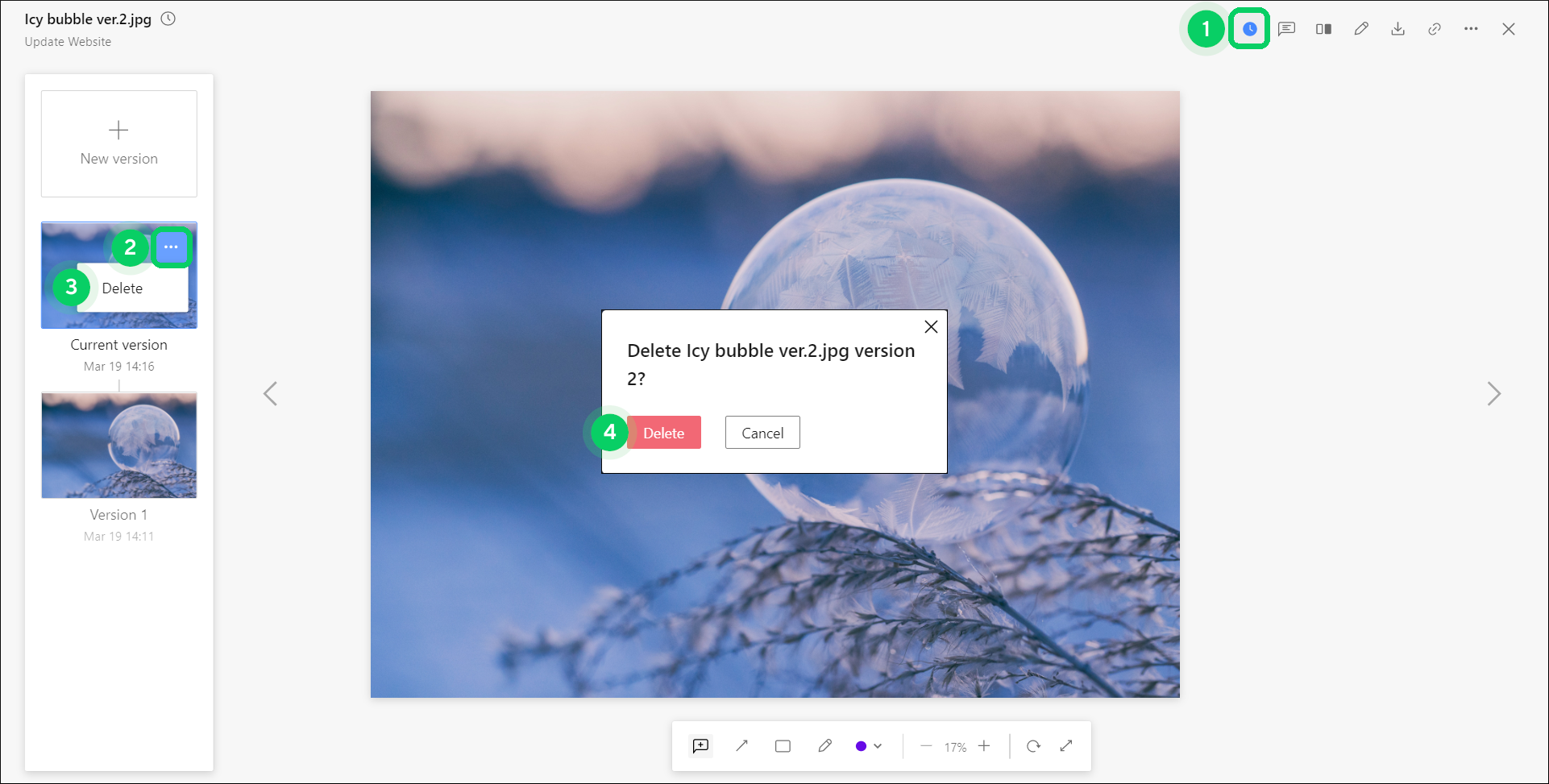Open the current version three-dot menu

171,247
